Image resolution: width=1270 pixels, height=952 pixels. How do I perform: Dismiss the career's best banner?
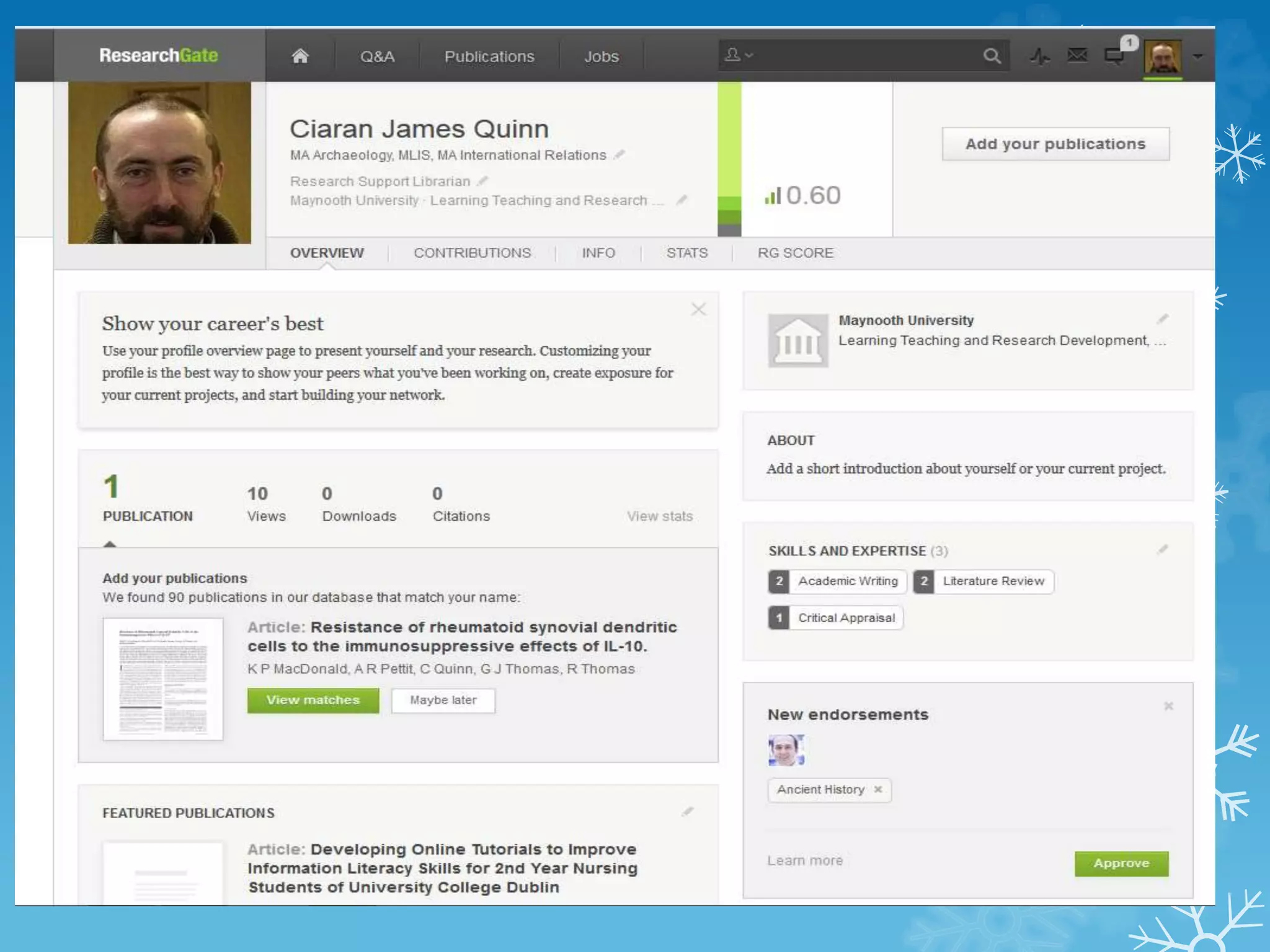tap(698, 309)
